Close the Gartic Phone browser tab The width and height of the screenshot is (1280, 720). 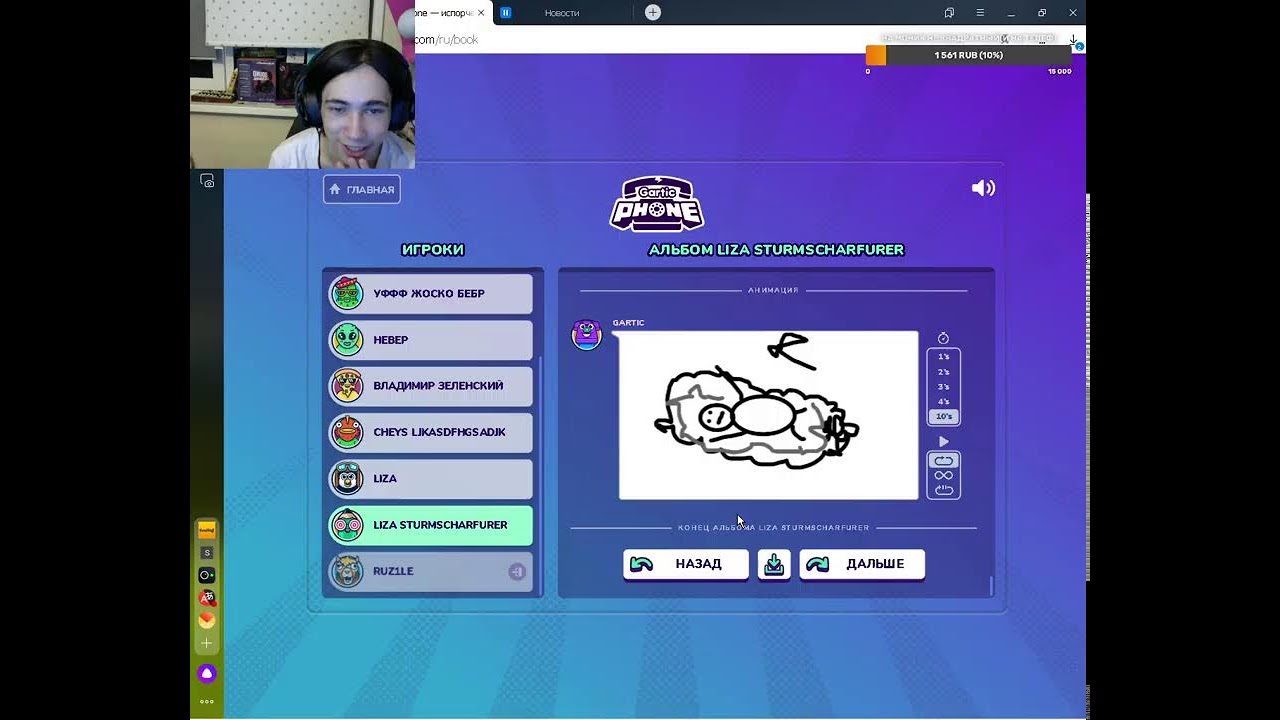click(481, 13)
